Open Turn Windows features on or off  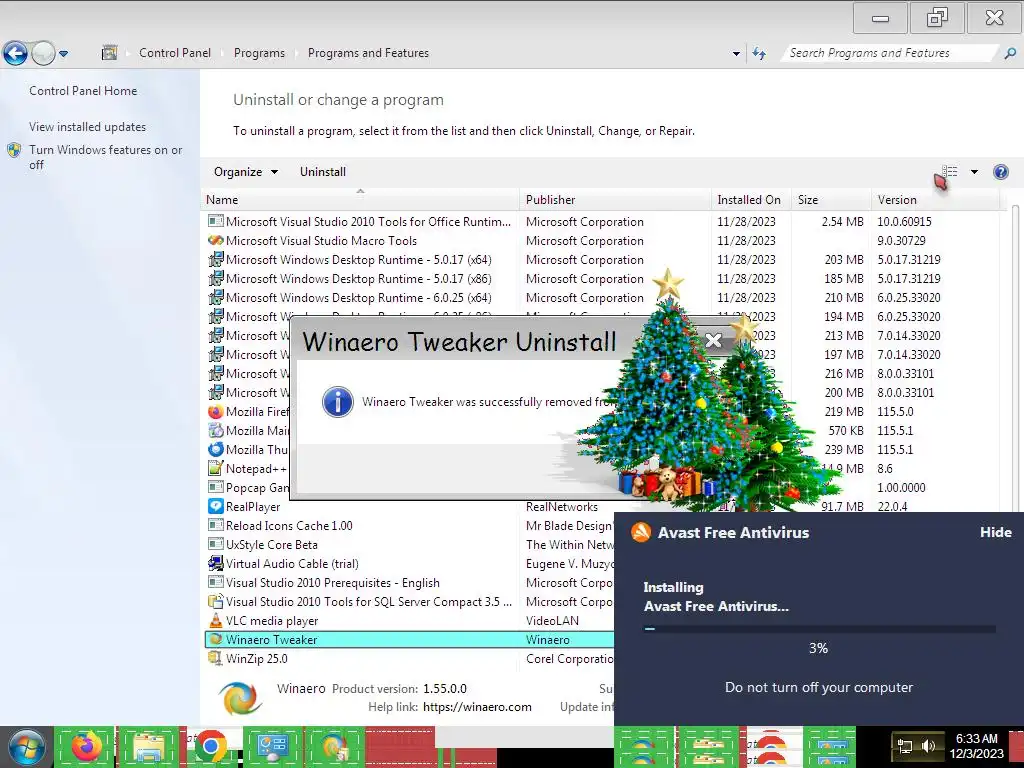click(x=105, y=157)
